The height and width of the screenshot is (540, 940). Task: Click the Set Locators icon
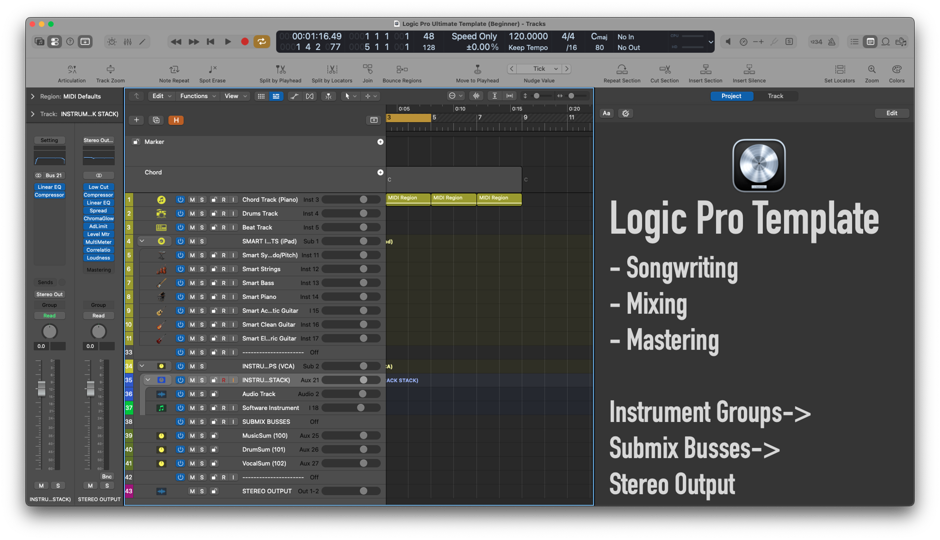click(839, 70)
